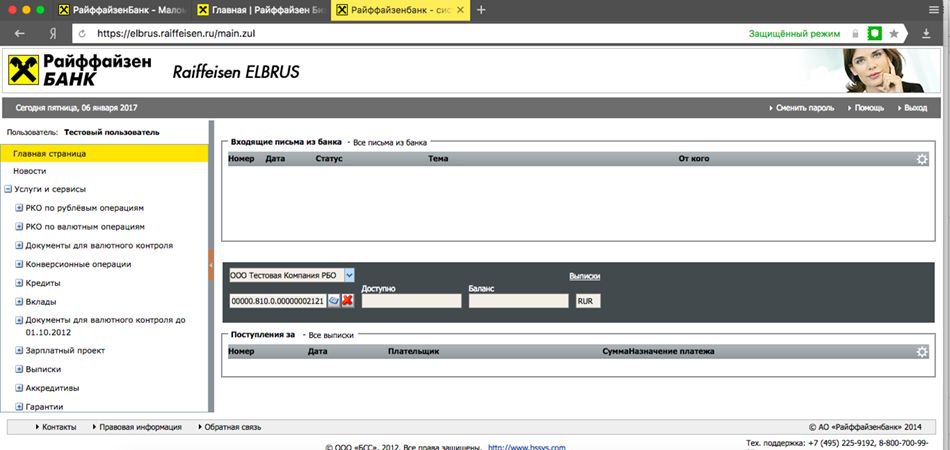Expand 'РКО по валютным операциям' node

click(19, 227)
